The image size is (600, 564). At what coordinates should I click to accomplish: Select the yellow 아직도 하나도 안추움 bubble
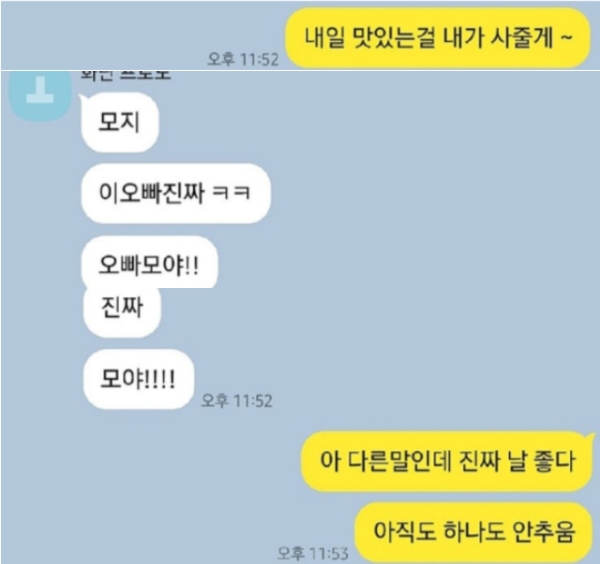click(x=474, y=532)
